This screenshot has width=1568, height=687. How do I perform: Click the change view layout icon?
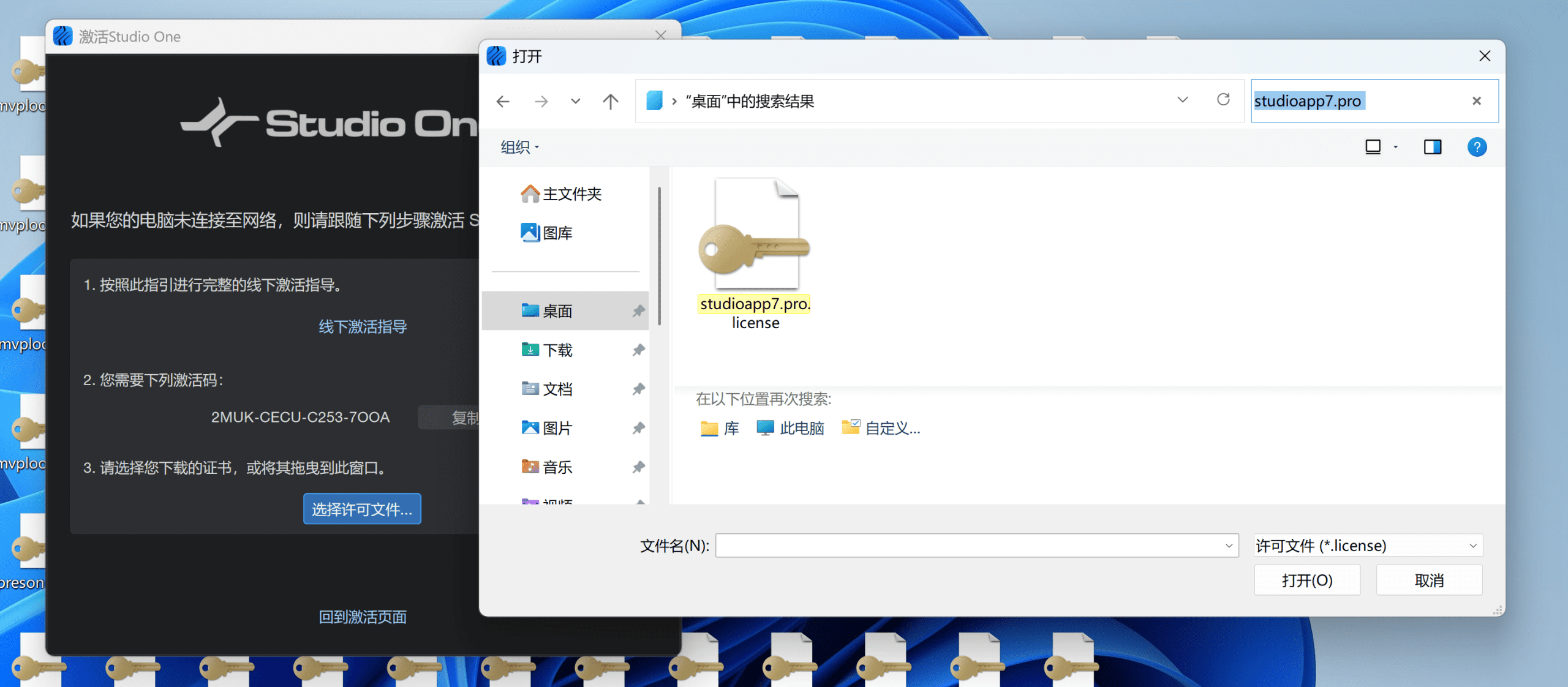tap(1373, 147)
